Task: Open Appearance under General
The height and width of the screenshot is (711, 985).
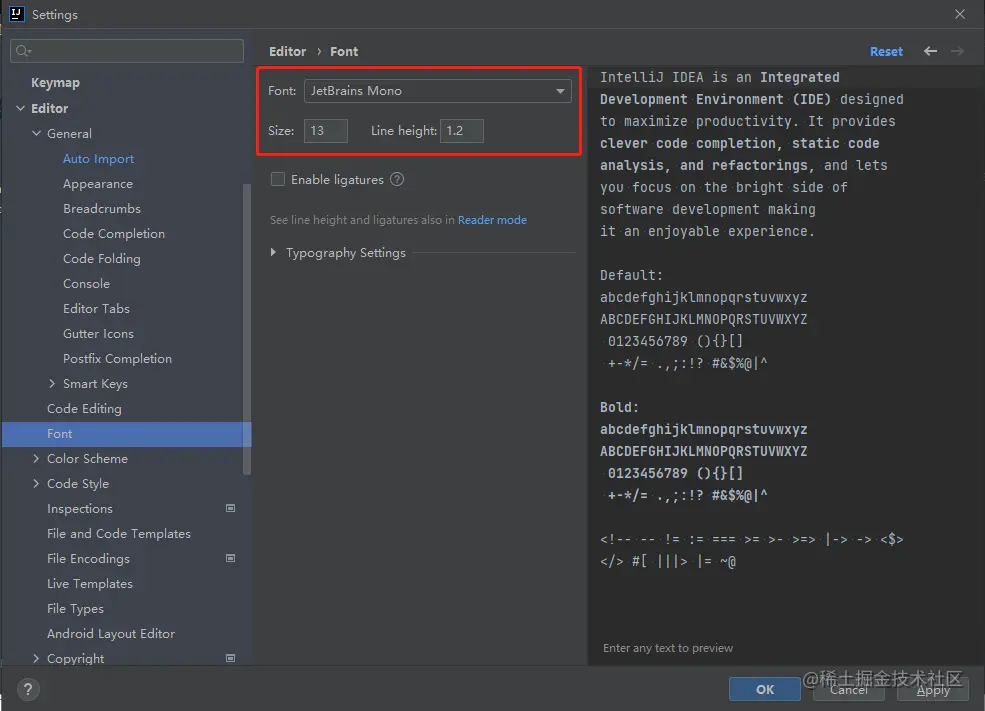Action: point(98,183)
